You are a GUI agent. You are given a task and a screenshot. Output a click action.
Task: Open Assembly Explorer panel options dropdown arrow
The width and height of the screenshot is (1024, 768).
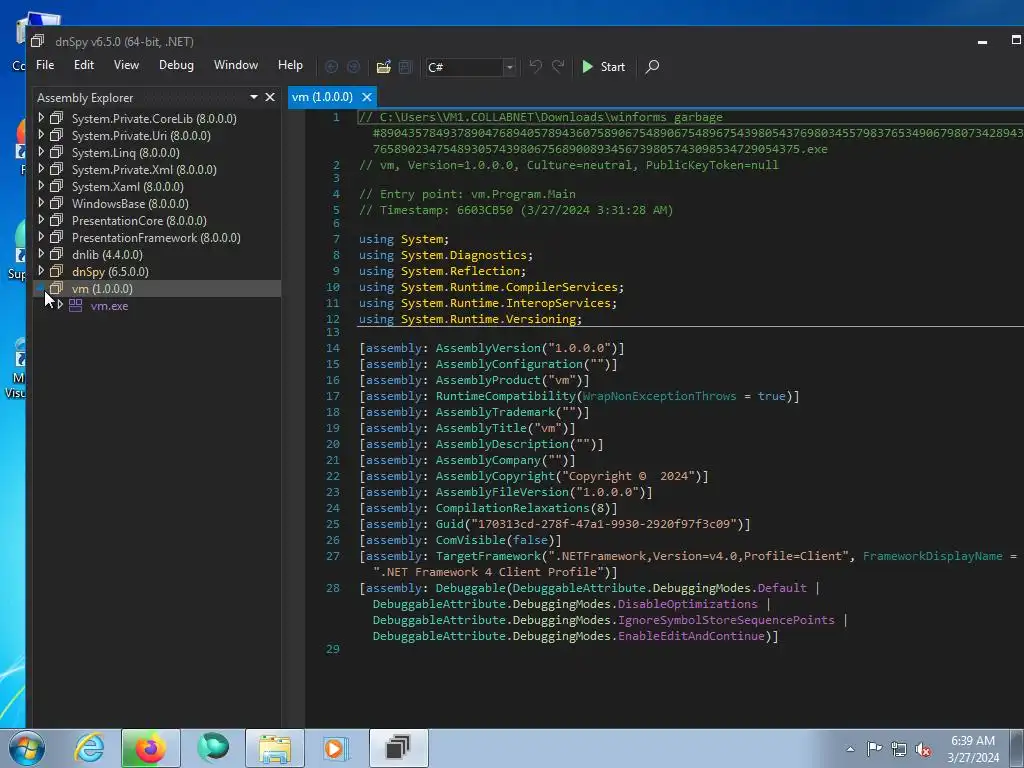(x=253, y=97)
